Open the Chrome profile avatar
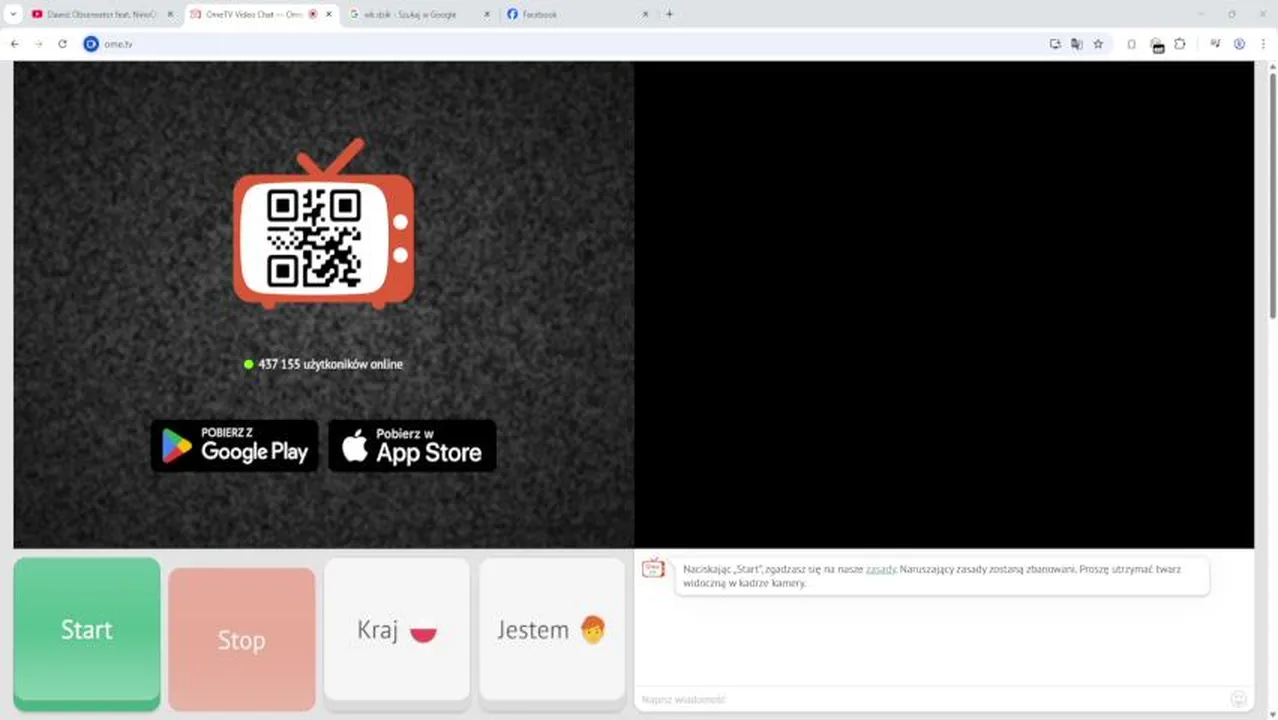The image size is (1278, 720). click(x=1239, y=44)
